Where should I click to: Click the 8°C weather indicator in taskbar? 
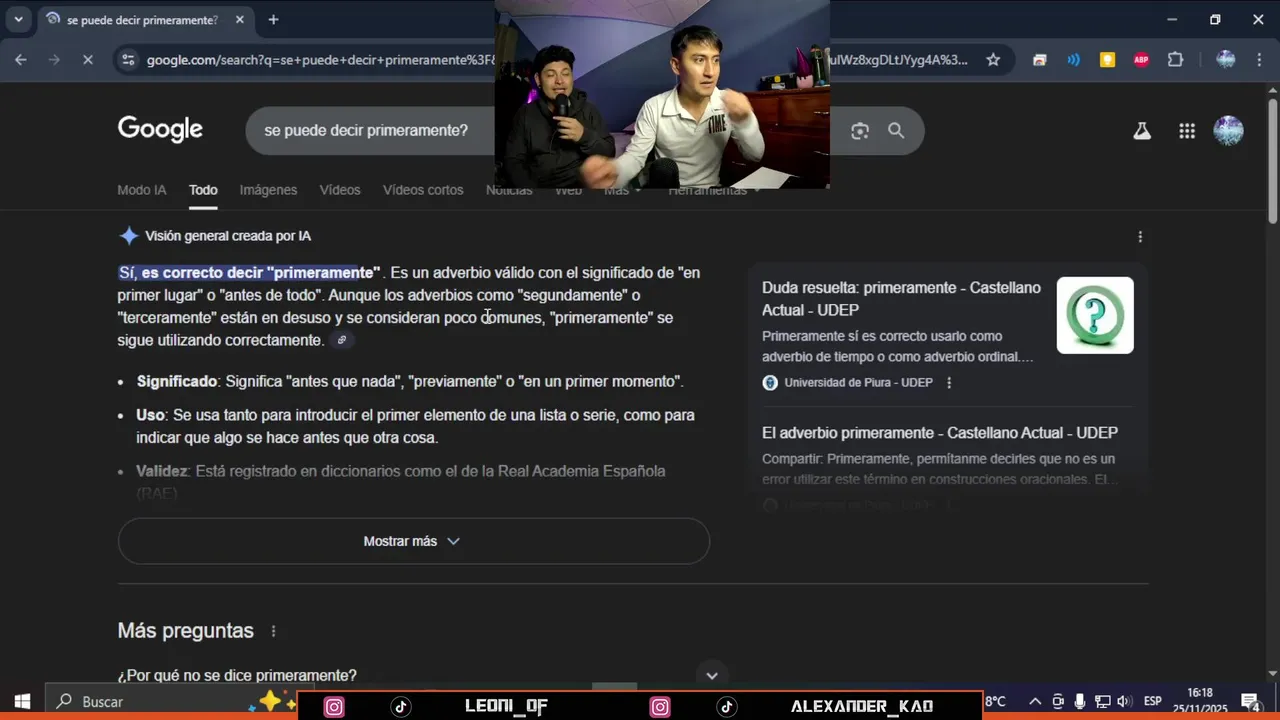tap(995, 702)
